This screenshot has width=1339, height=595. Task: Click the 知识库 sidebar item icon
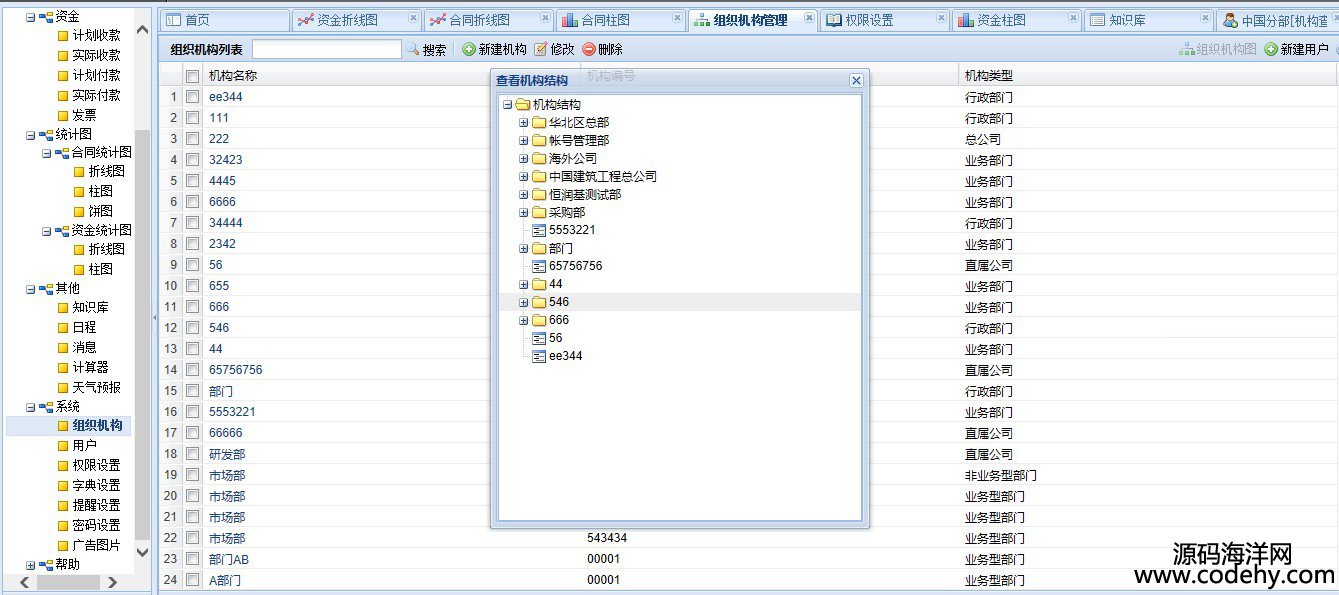(63, 307)
